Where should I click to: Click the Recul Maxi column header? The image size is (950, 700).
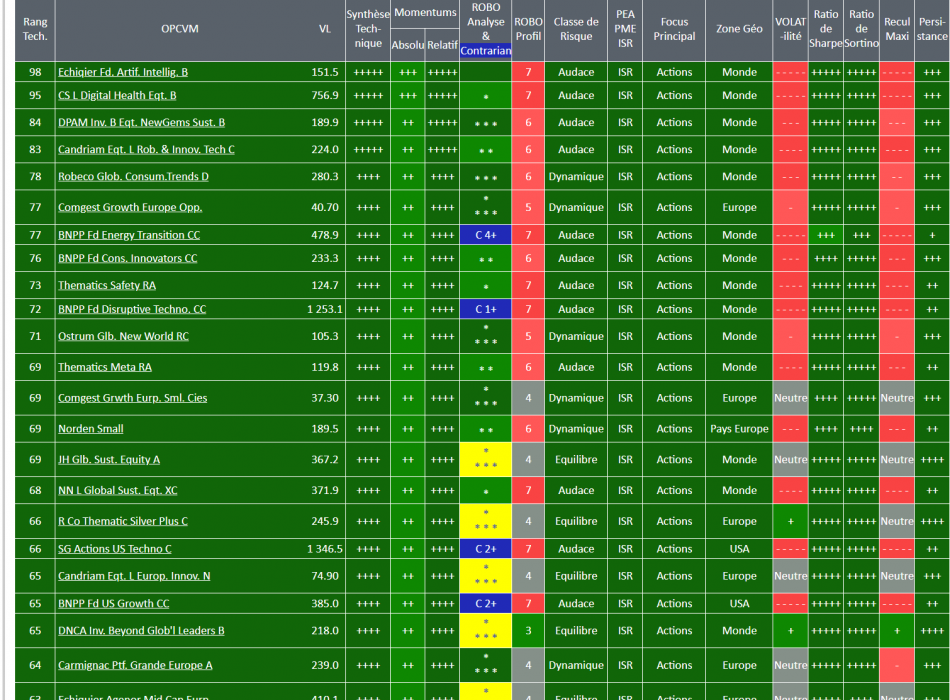click(x=897, y=29)
